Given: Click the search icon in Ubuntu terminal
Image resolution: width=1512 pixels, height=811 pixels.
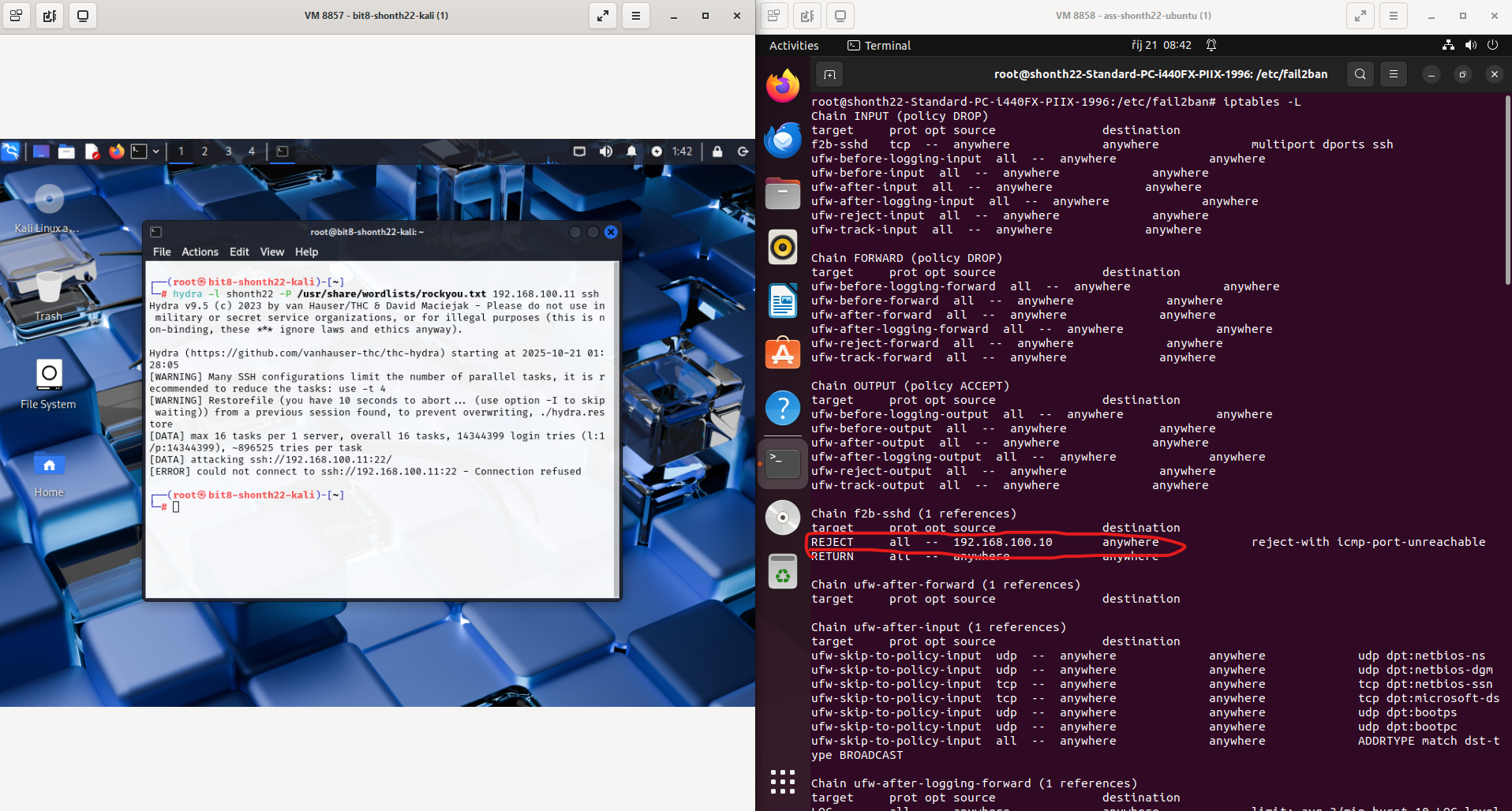Looking at the screenshot, I should 1360,74.
